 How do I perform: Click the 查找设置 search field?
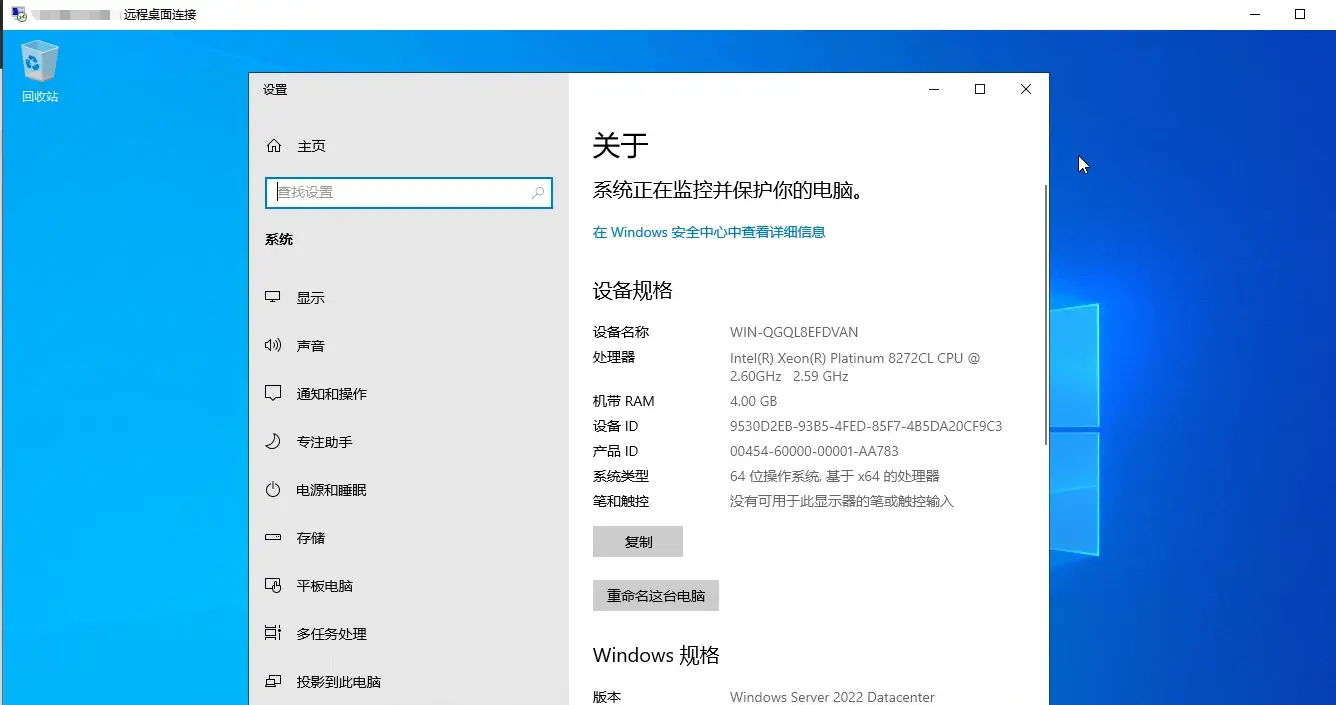click(409, 193)
